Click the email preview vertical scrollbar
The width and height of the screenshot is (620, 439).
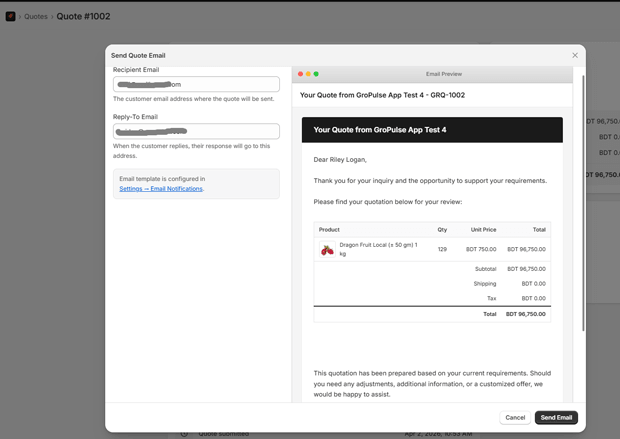[x=582, y=200]
